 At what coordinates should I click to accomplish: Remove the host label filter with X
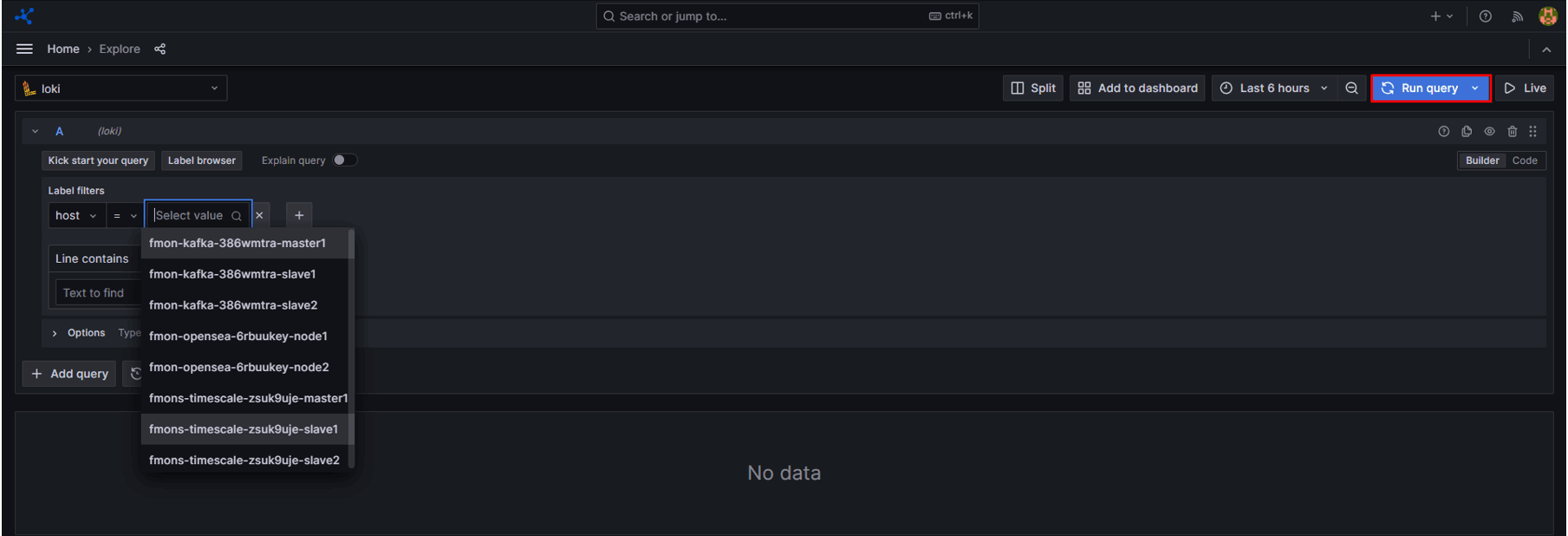pyautogui.click(x=259, y=216)
